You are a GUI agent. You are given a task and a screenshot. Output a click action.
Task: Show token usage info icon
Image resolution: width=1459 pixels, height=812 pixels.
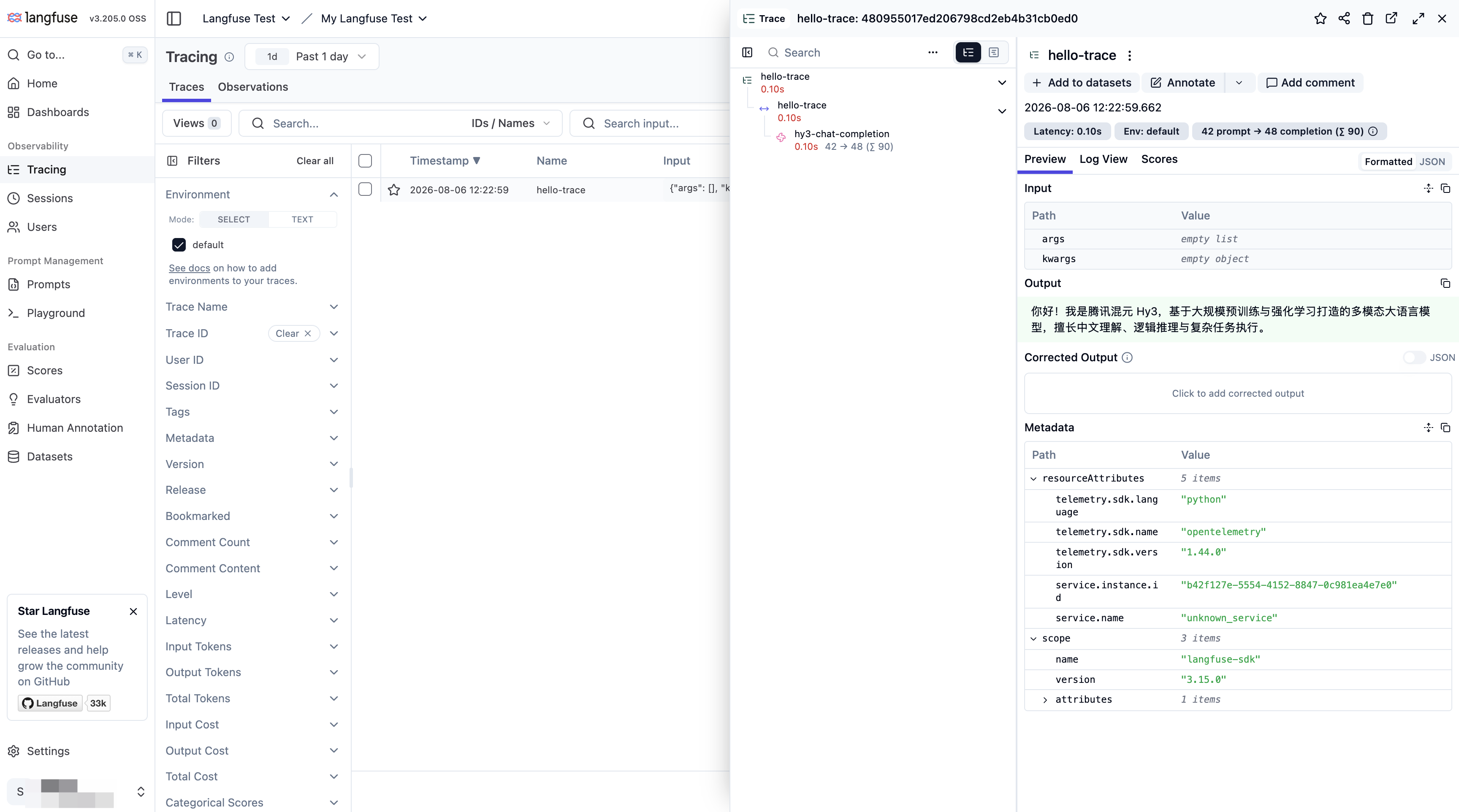click(x=1373, y=131)
